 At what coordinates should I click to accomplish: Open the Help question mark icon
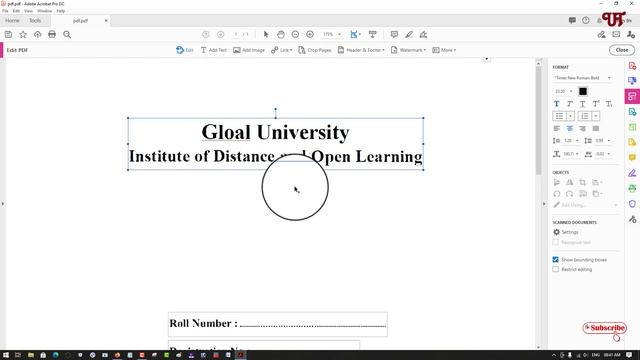(586, 20)
